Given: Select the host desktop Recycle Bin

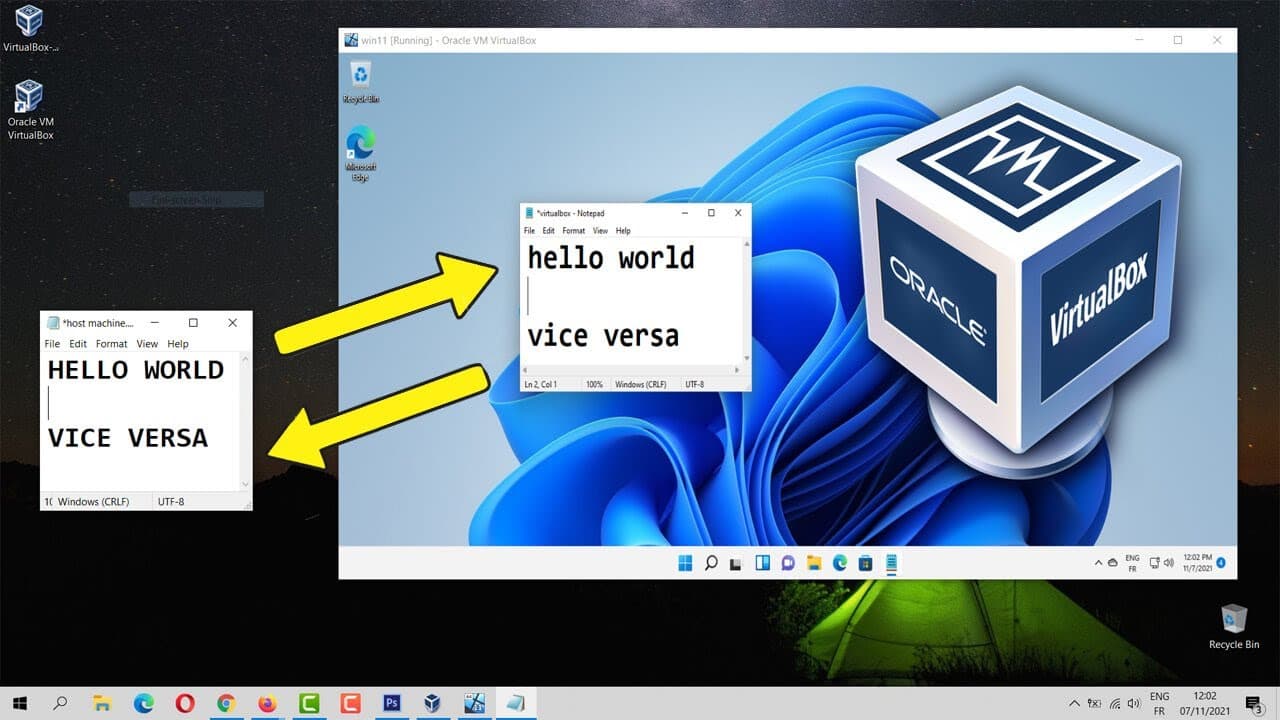Looking at the screenshot, I should [x=1234, y=626].
